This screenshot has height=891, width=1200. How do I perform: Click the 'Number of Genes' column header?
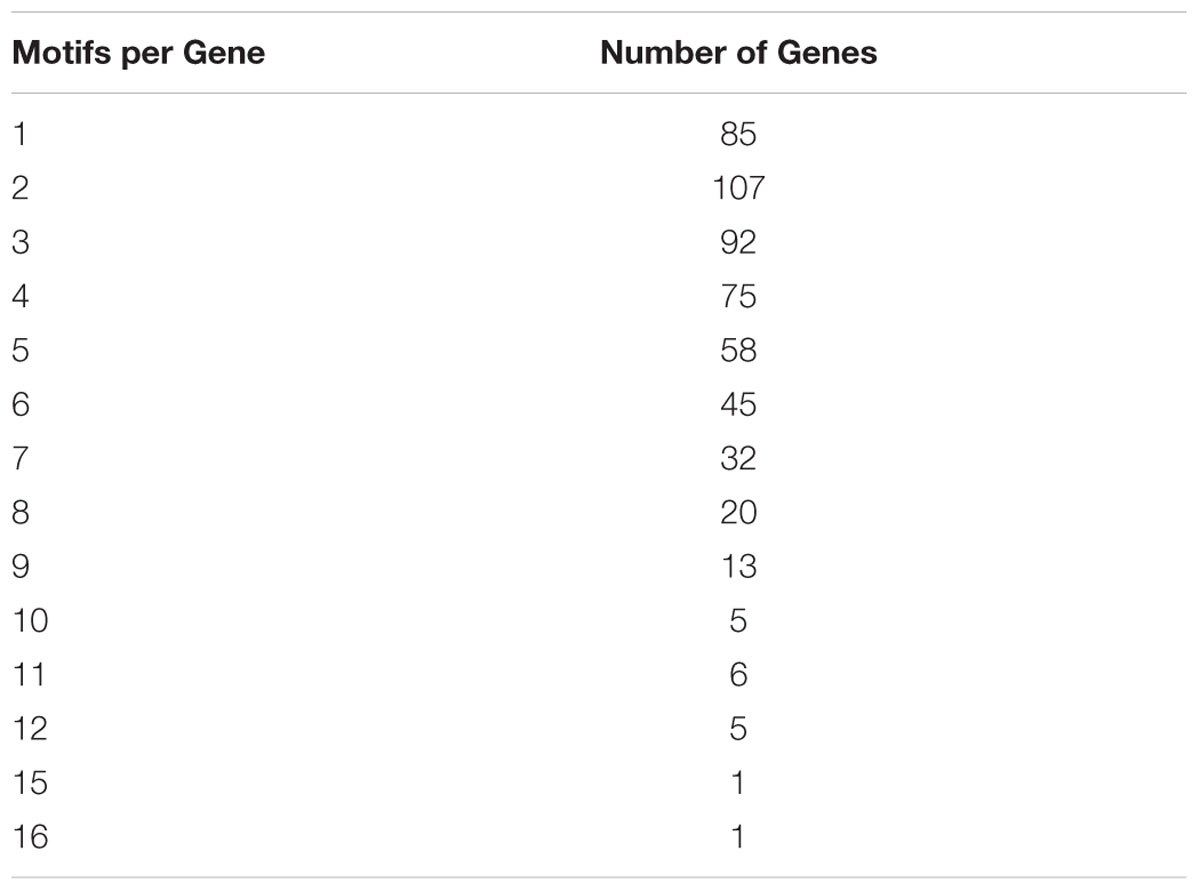[738, 53]
